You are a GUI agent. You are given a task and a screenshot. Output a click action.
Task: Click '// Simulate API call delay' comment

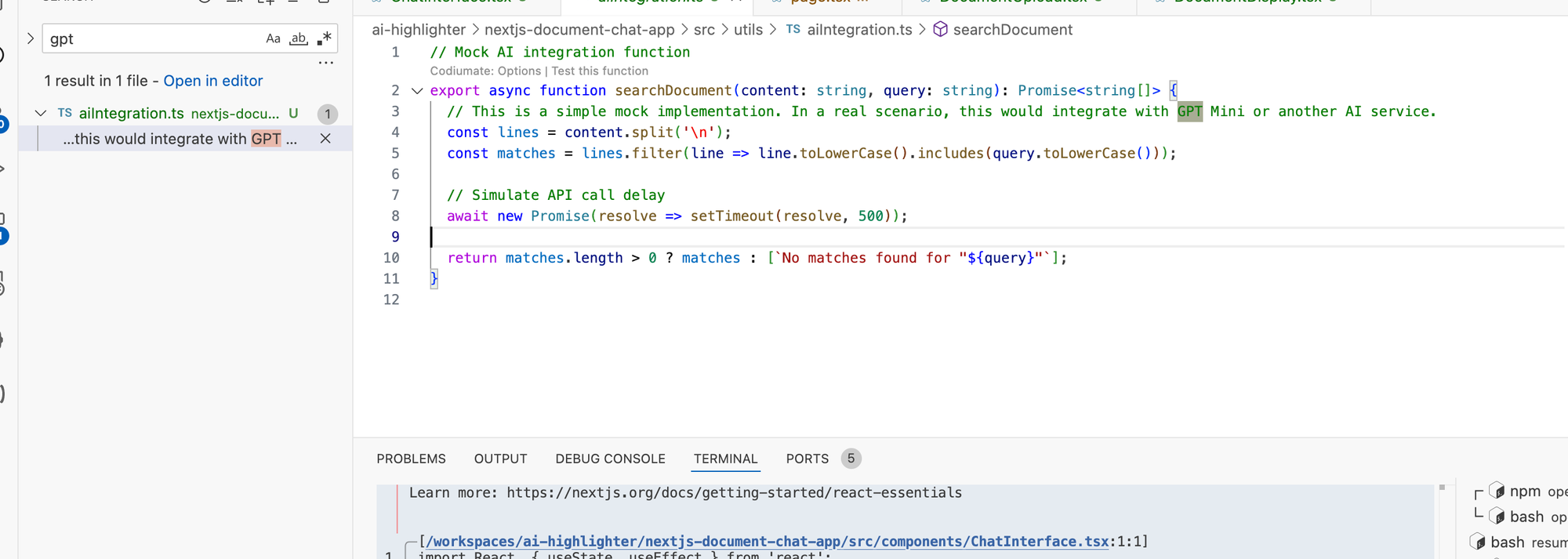point(556,195)
